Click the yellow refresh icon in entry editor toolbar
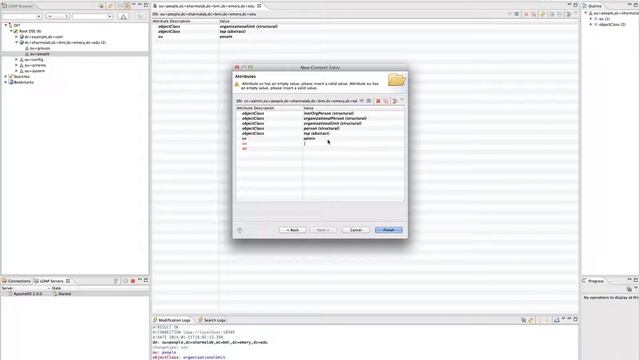 coord(543,14)
